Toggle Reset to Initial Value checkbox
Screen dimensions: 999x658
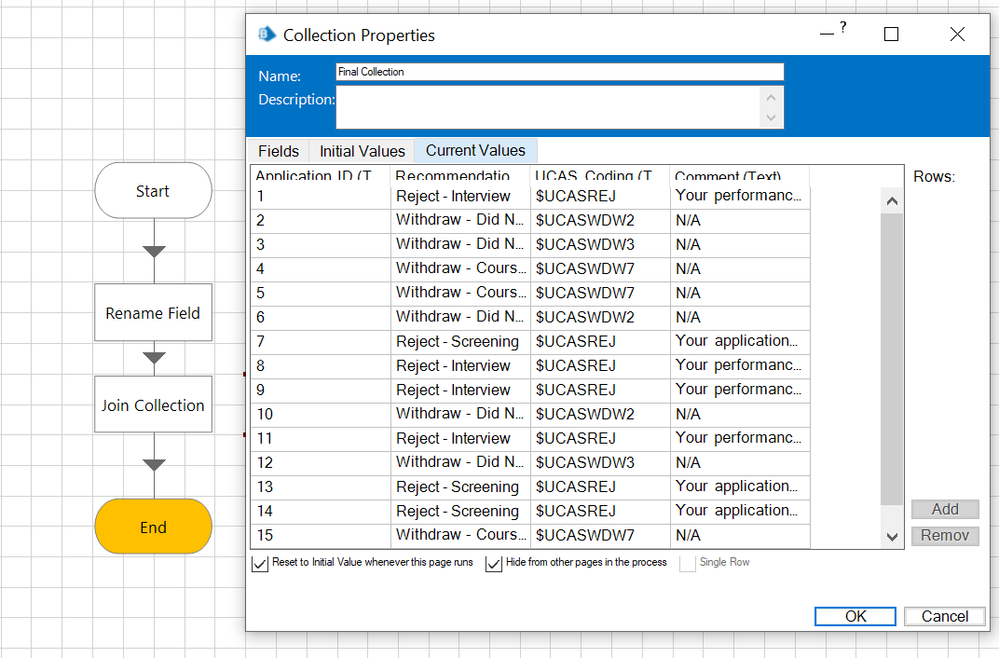260,564
